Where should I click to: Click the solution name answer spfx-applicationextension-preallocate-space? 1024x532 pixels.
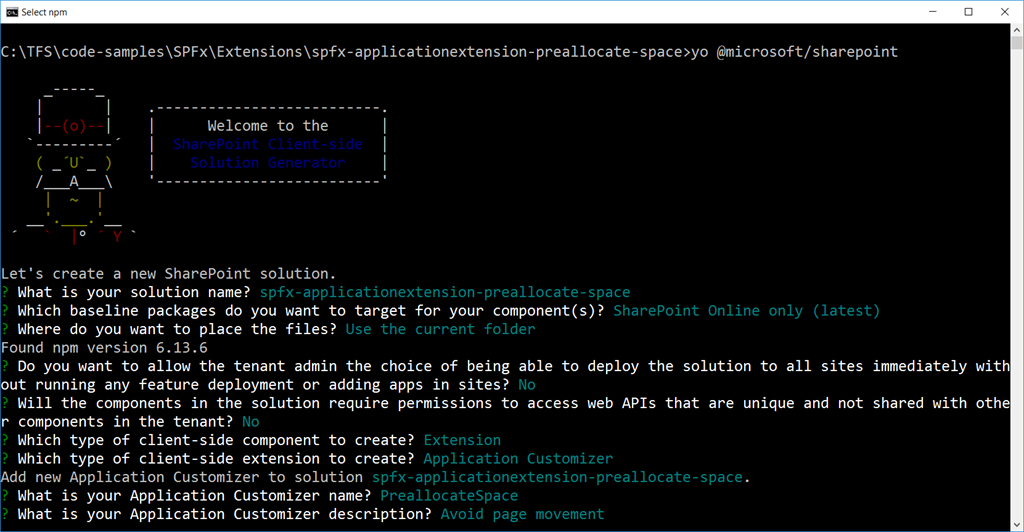(x=445, y=292)
